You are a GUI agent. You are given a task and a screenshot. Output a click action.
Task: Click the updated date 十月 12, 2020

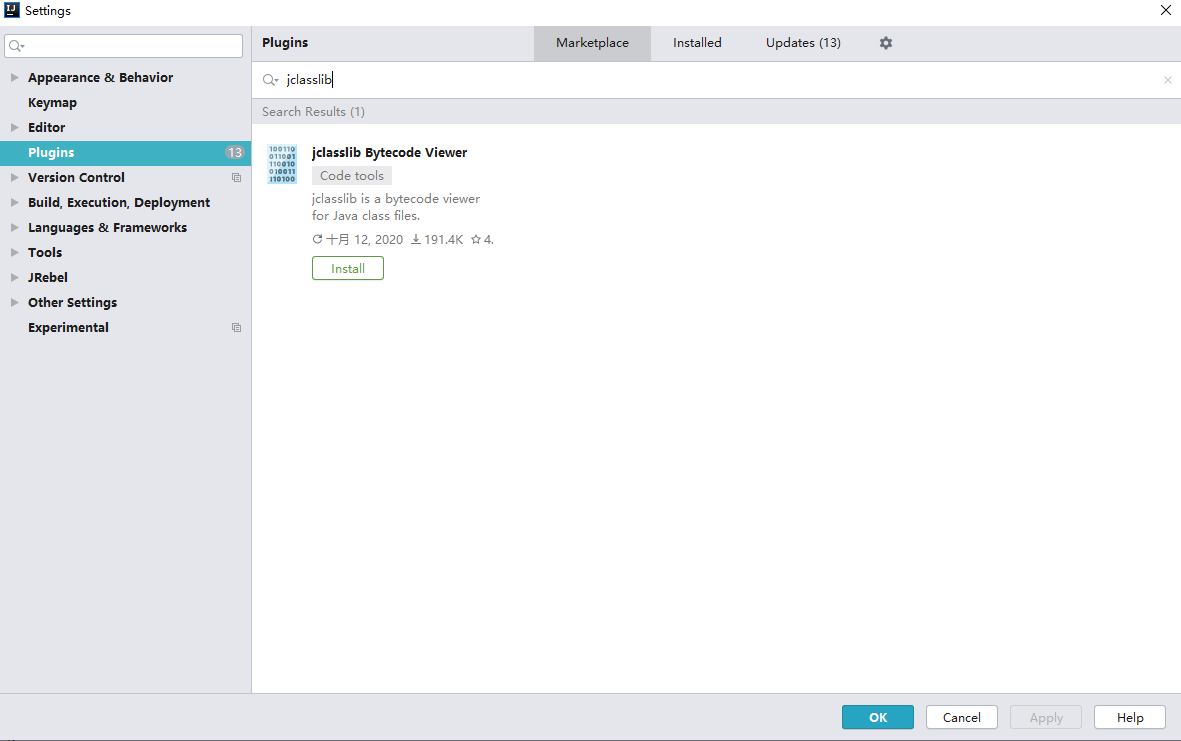(358, 239)
